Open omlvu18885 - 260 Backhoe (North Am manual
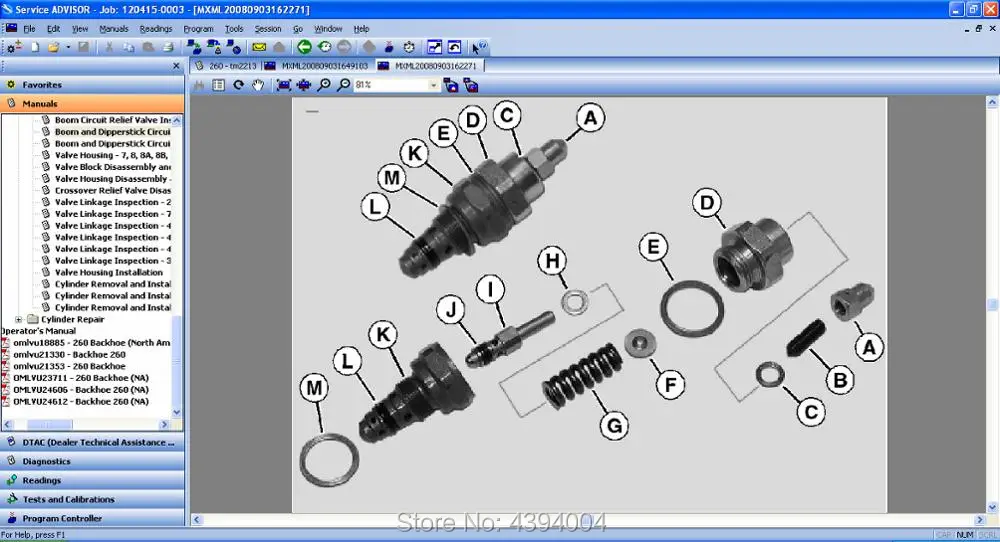Image resolution: width=1000 pixels, height=542 pixels. 92,342
